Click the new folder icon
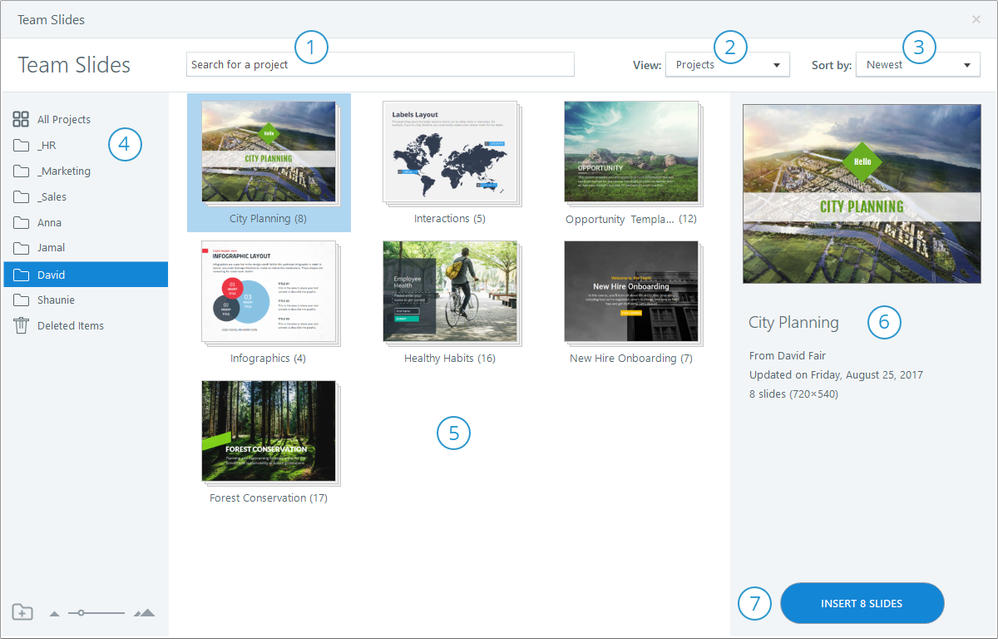Viewport: 998px width, 639px height. click(22, 612)
